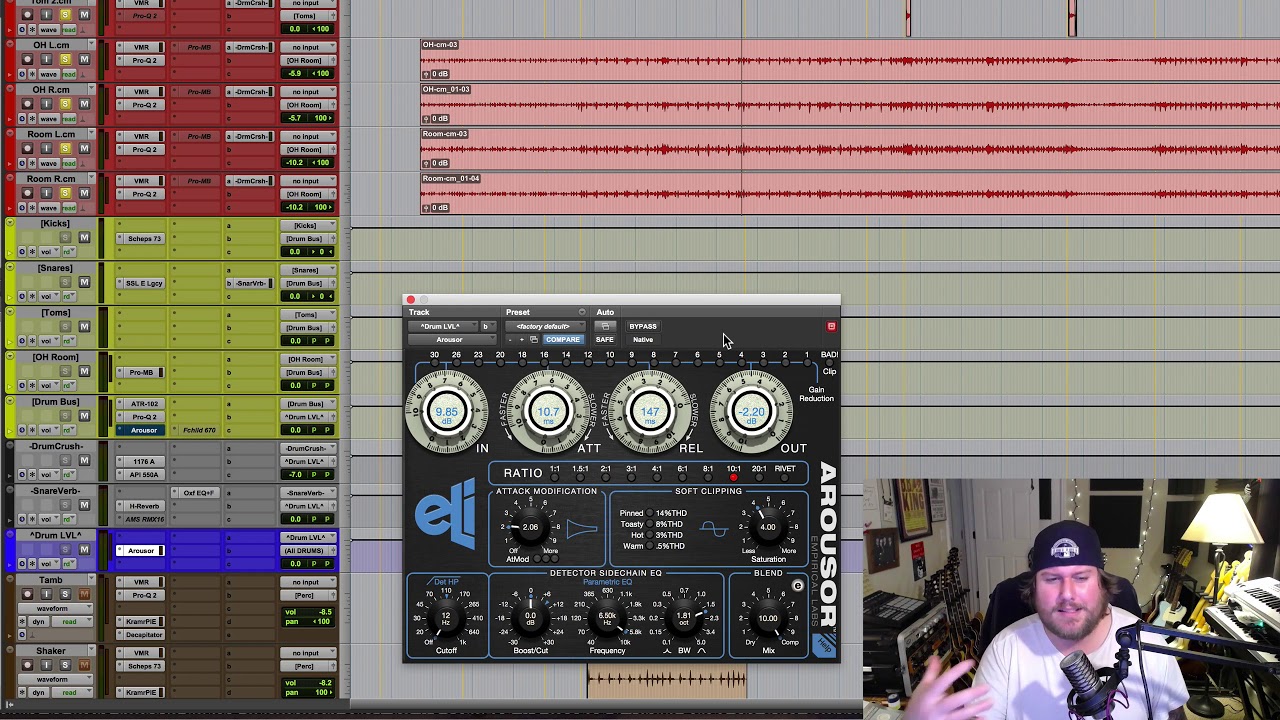Open the 1176 A insert on DrumCrush

coord(143,461)
